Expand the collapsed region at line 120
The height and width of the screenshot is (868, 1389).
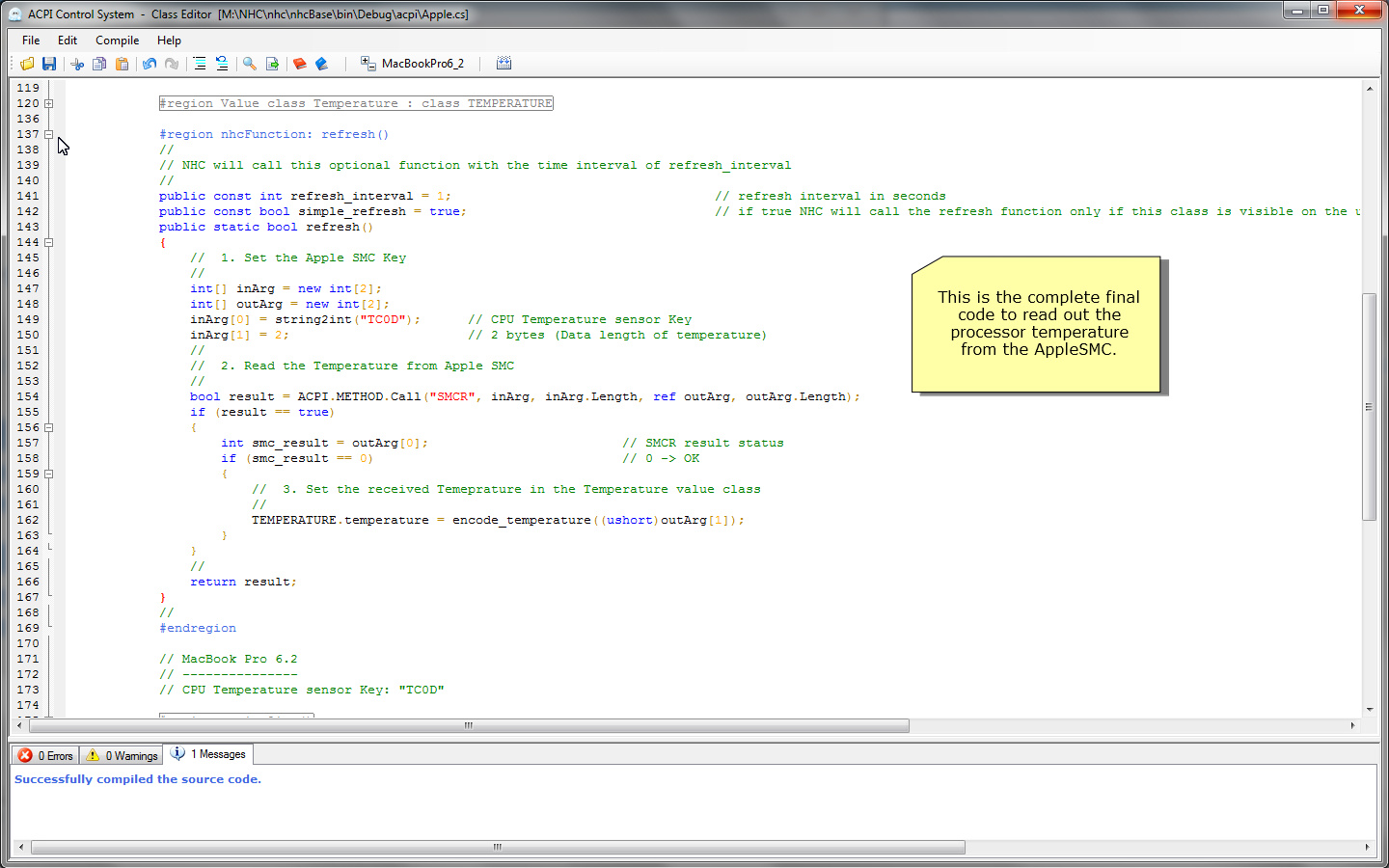pyautogui.click(x=48, y=103)
